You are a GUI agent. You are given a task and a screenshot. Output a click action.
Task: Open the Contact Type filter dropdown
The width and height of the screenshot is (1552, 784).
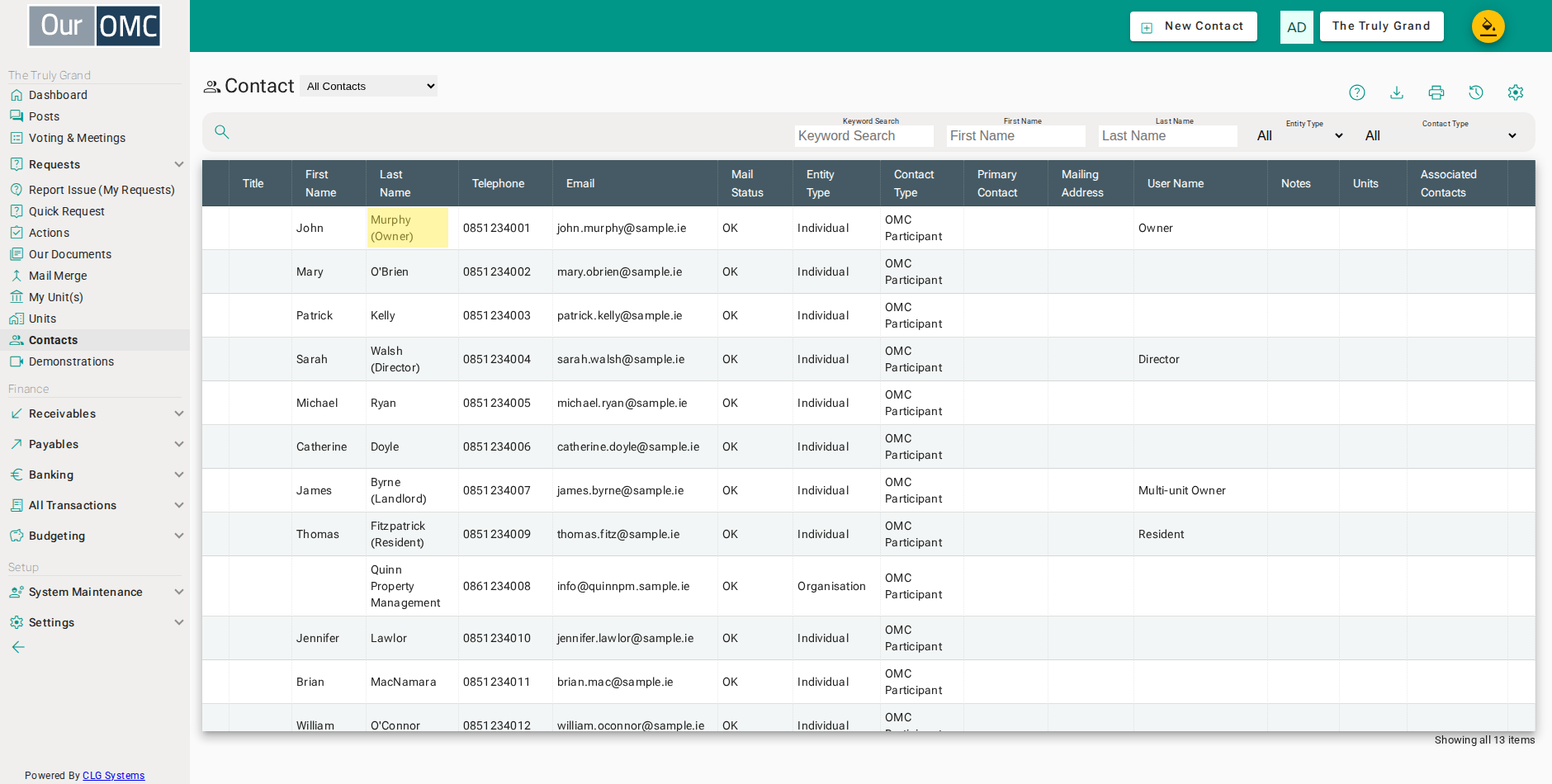pyautogui.click(x=1441, y=135)
